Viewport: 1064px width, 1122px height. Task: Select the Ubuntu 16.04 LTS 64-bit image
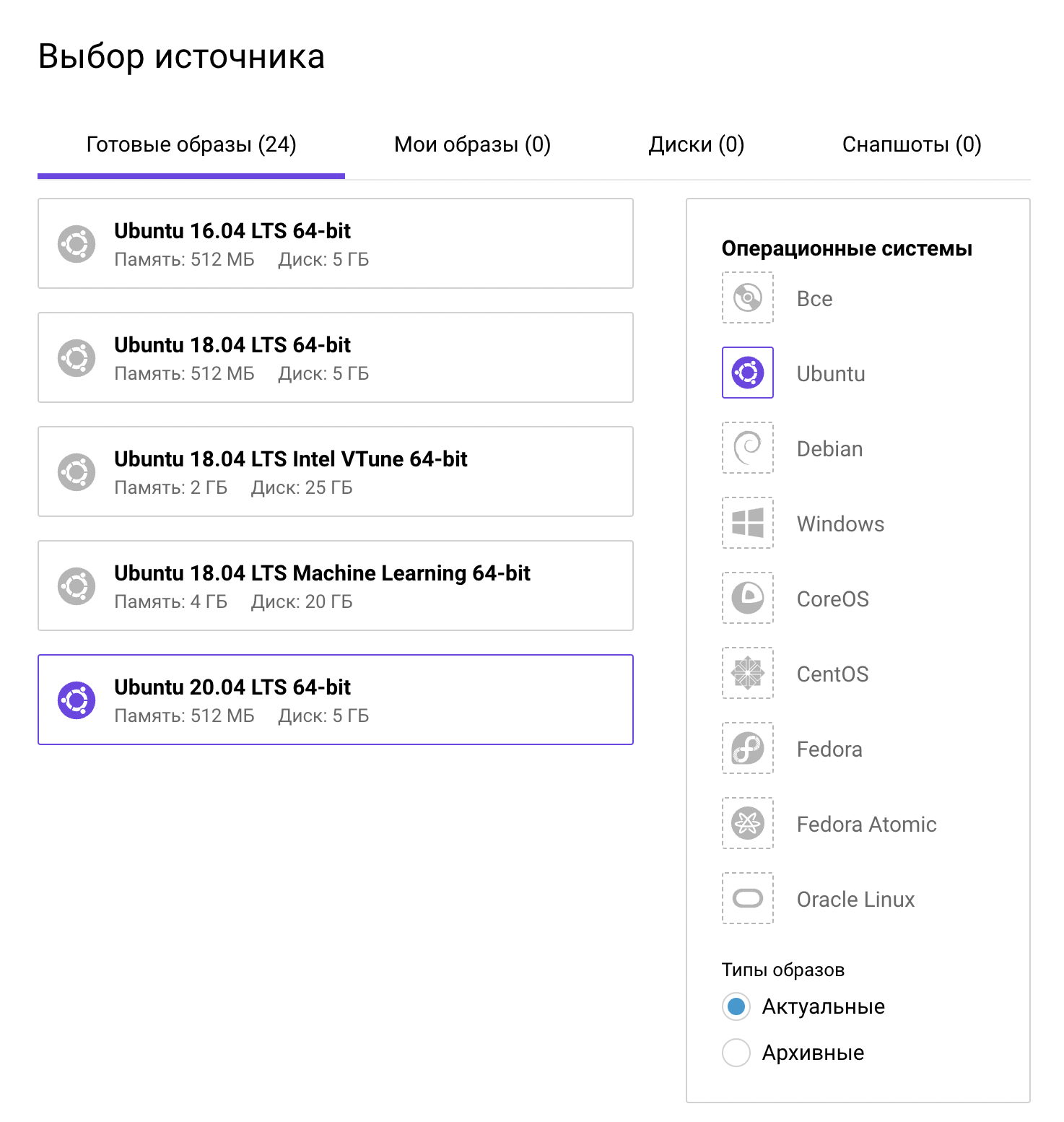[x=336, y=244]
